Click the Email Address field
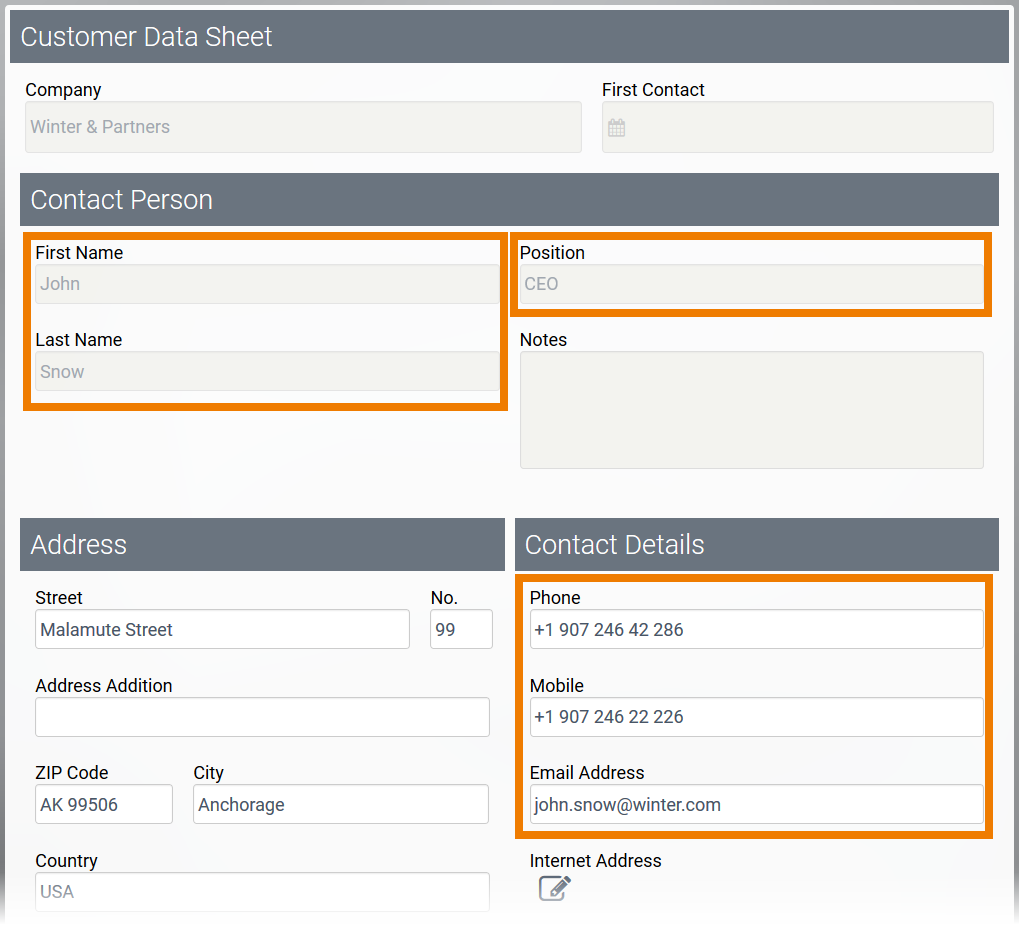 point(756,804)
